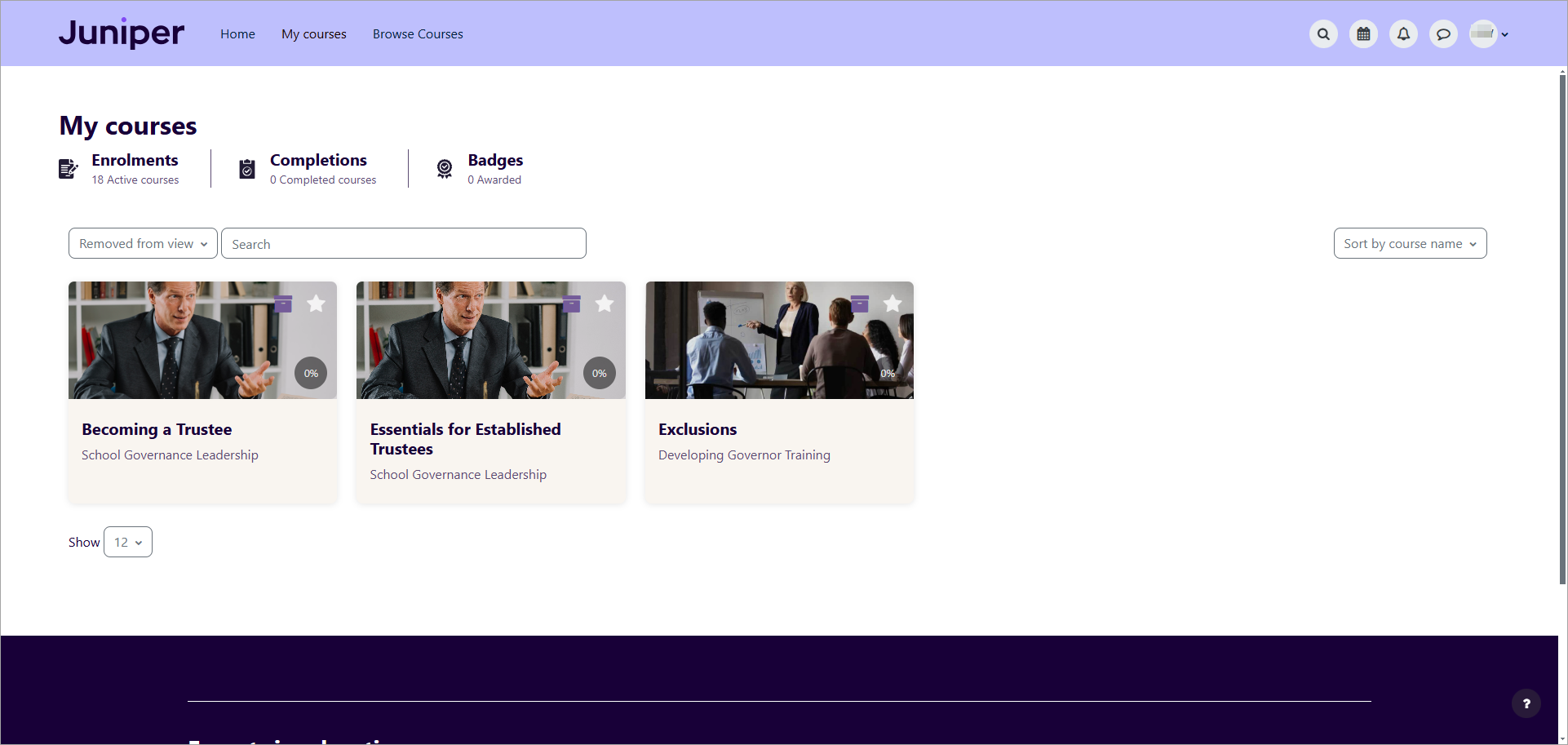This screenshot has height=745, width=1568.
Task: Click the help question mark button
Action: coord(1526,703)
